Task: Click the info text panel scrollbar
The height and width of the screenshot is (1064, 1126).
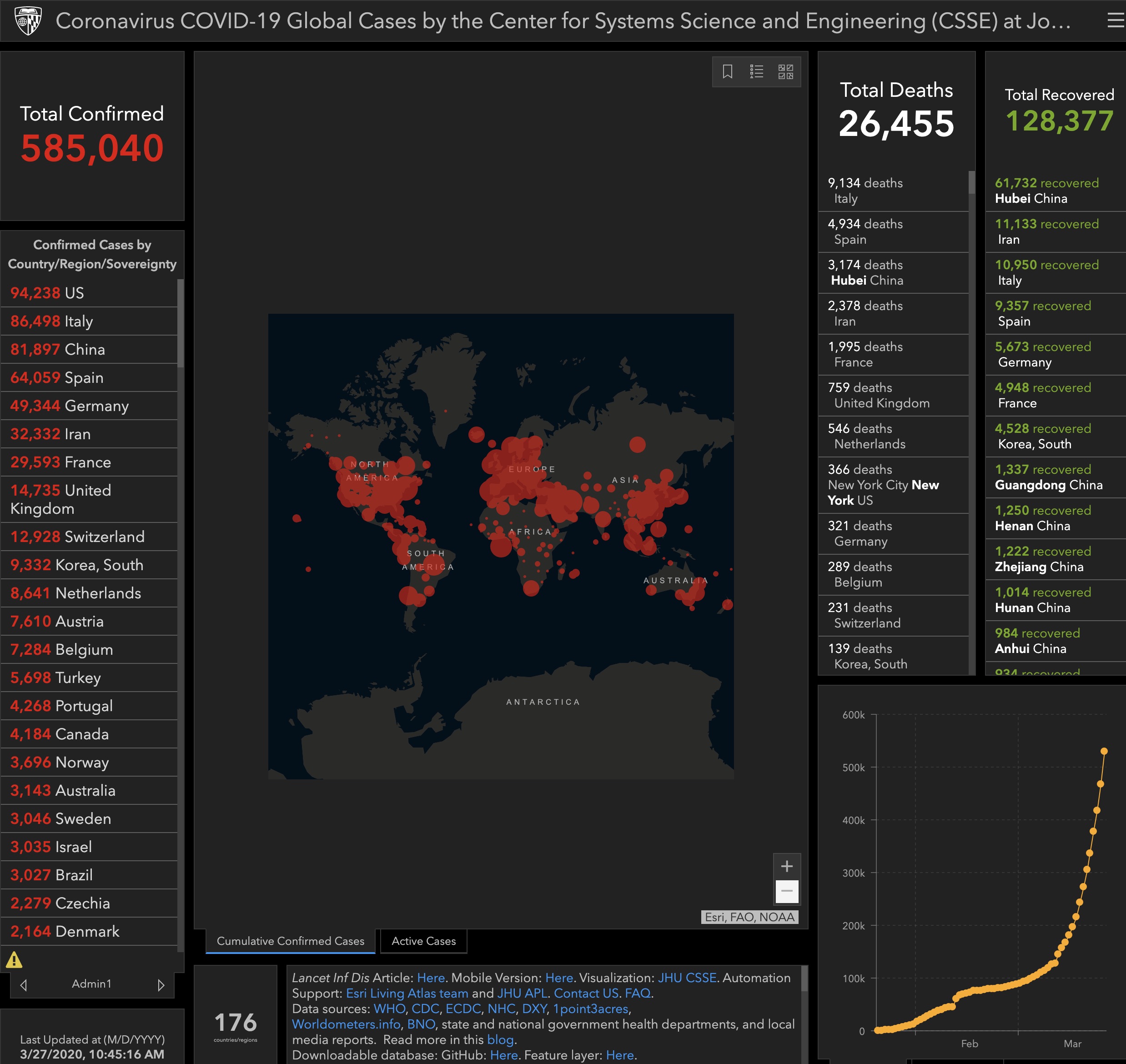Action: tap(804, 979)
